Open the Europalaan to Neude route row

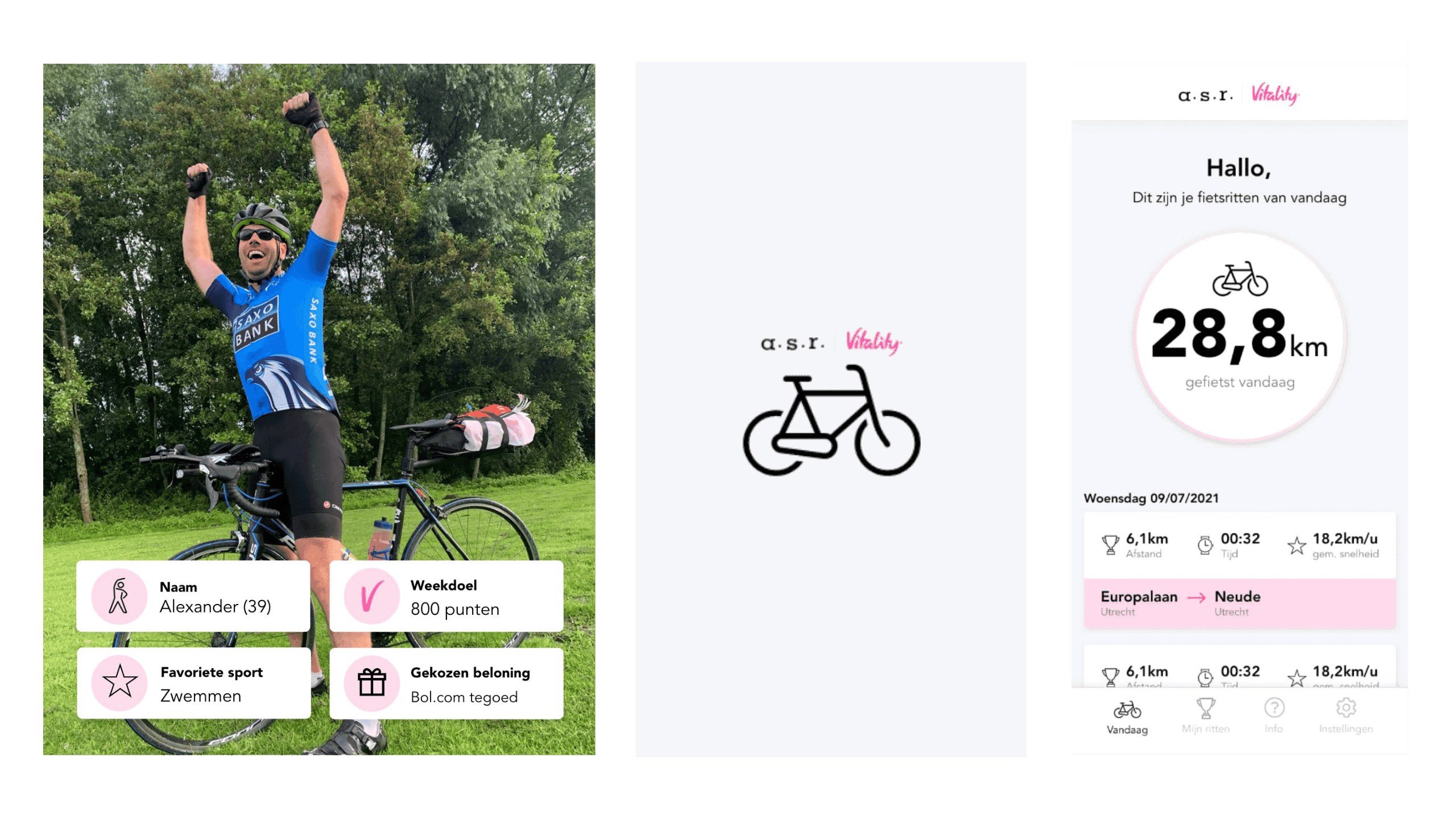(1239, 603)
